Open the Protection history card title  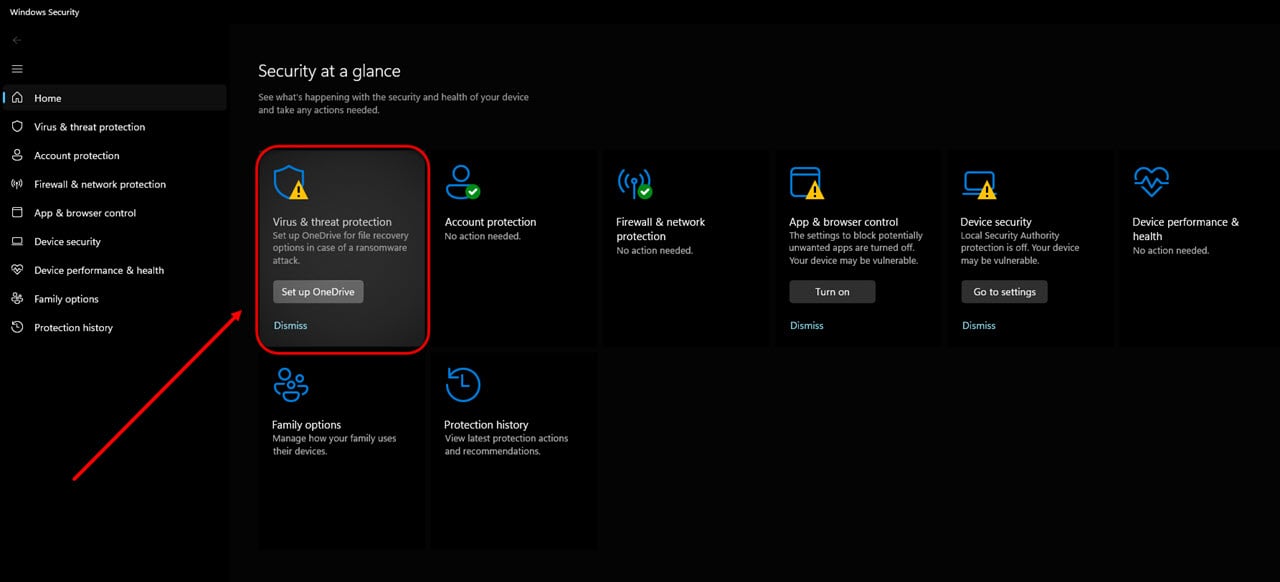pos(486,425)
